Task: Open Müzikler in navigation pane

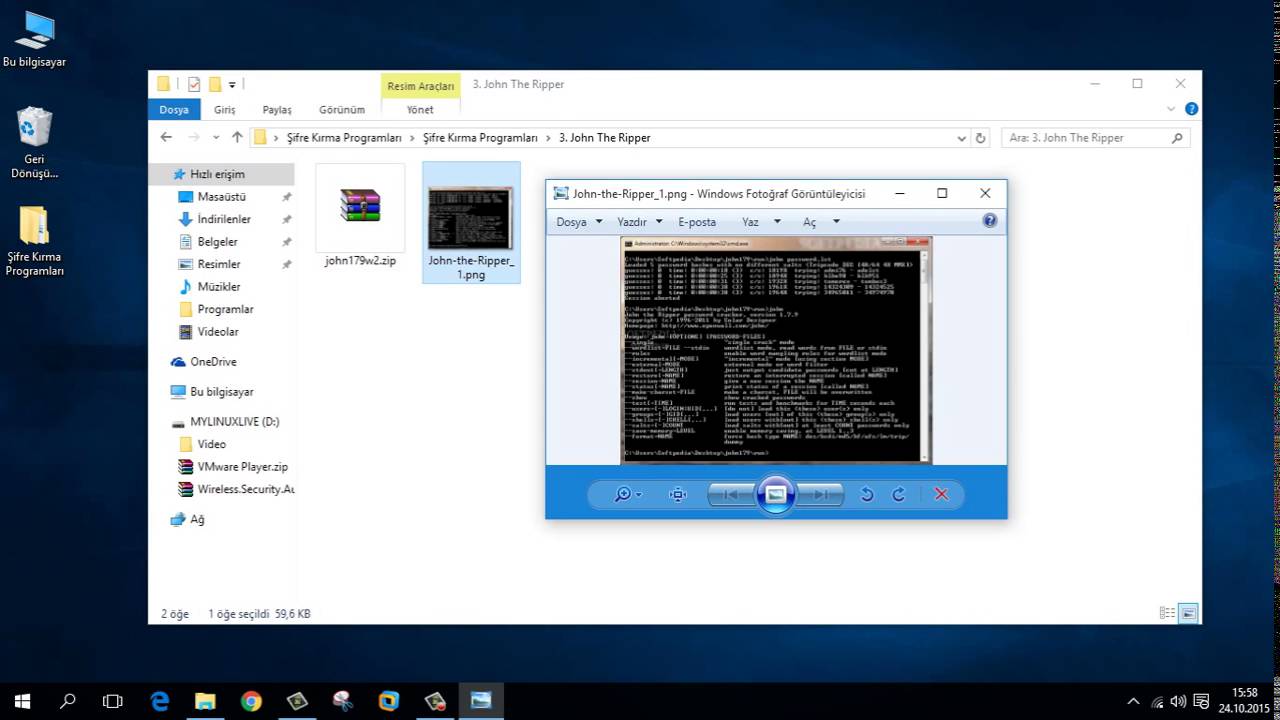Action: 219,287
